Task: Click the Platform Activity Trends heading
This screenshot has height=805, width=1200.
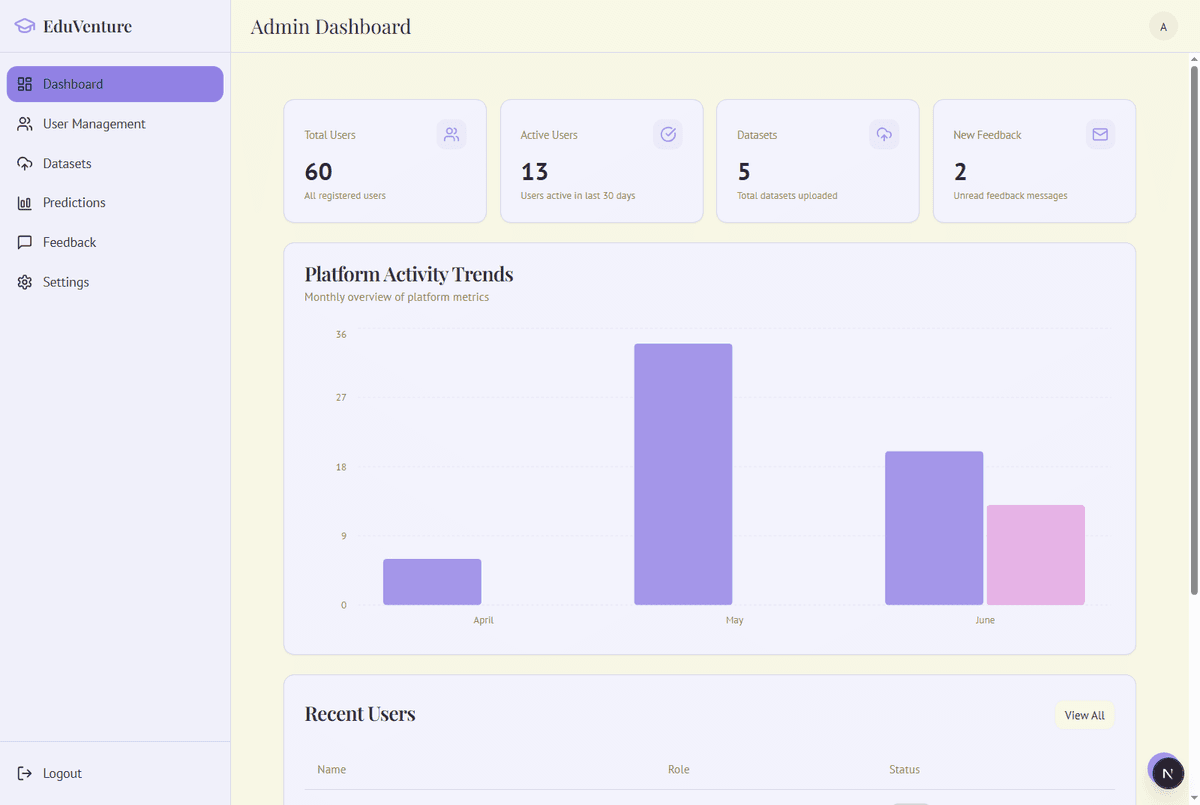Action: (409, 274)
